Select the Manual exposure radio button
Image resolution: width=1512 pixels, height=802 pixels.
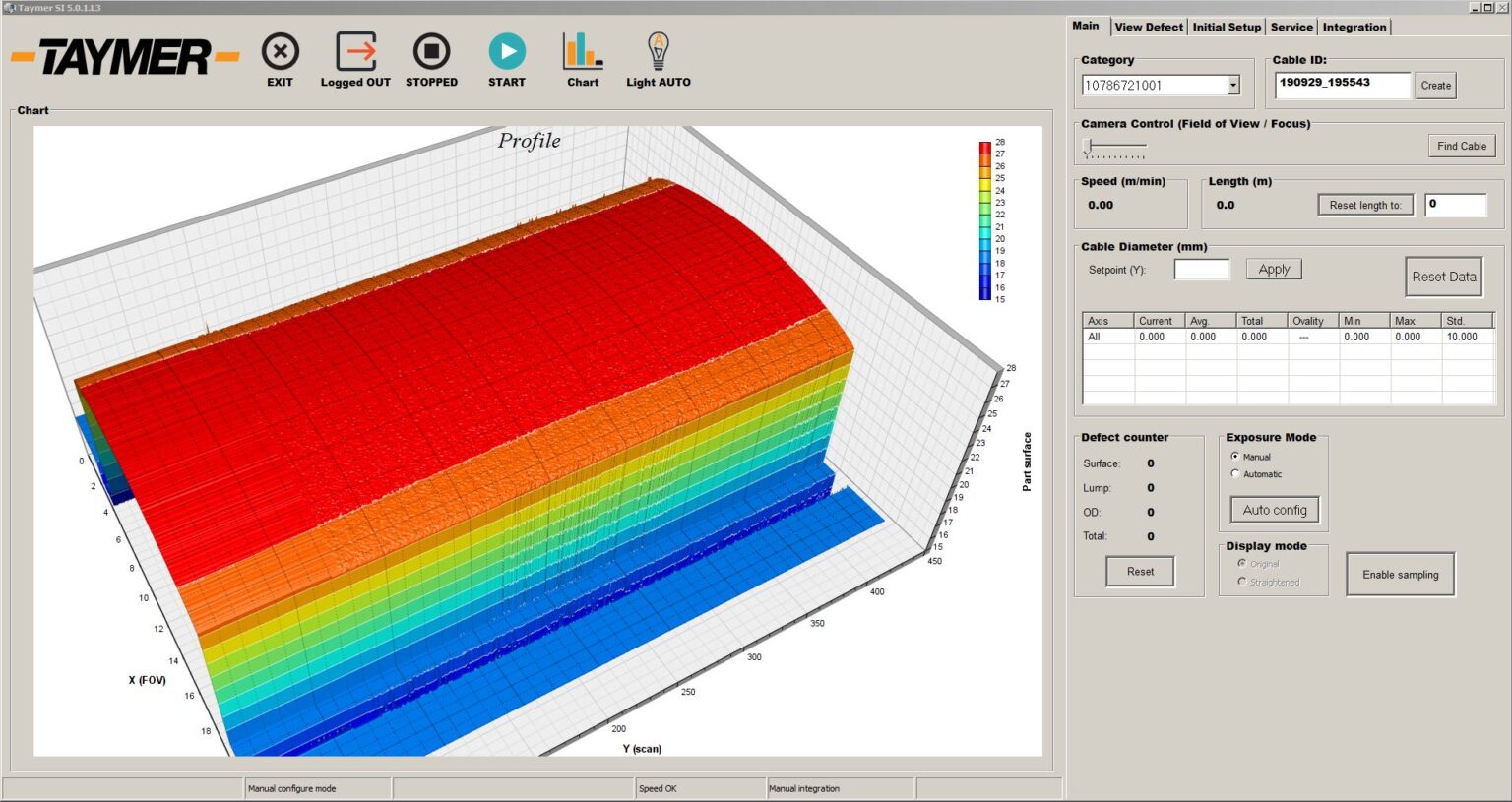[1235, 457]
